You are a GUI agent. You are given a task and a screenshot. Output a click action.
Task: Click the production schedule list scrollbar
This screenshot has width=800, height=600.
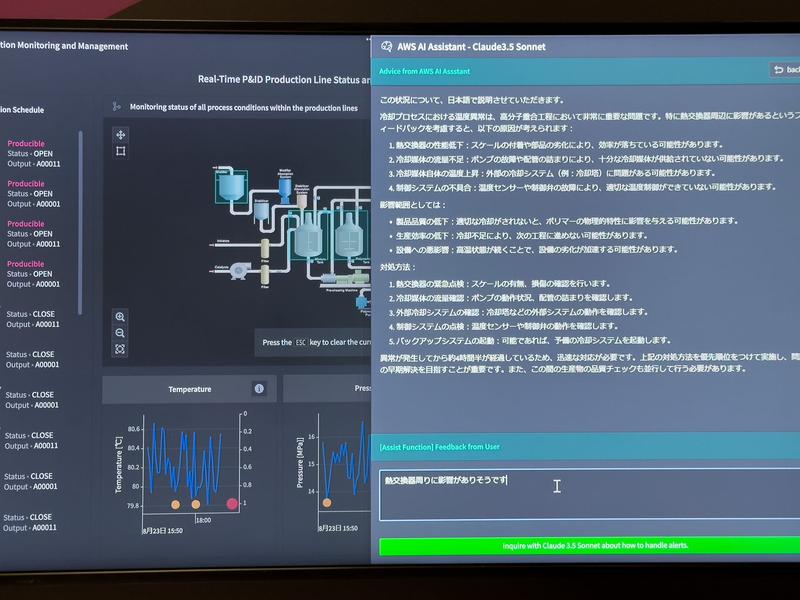80,222
